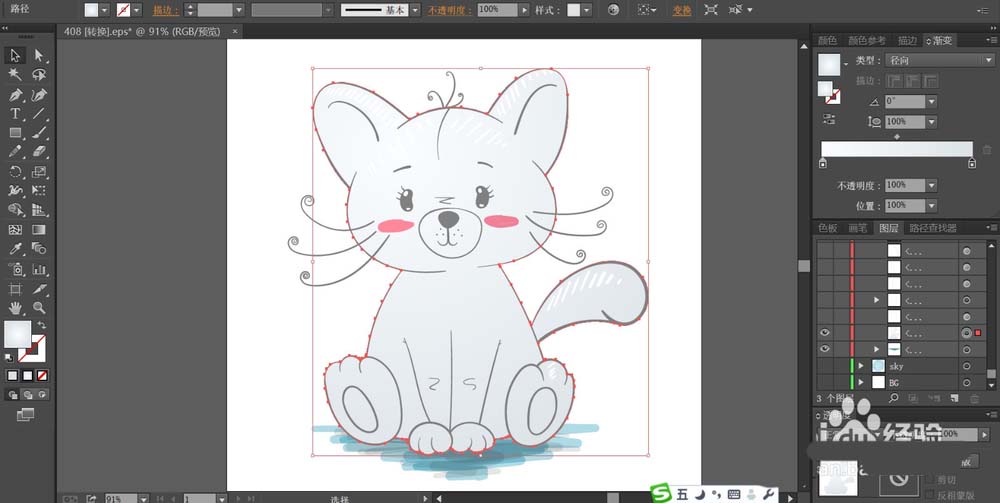Select the Mesh tool
Screen dimensions: 1000x503
click(x=15, y=230)
